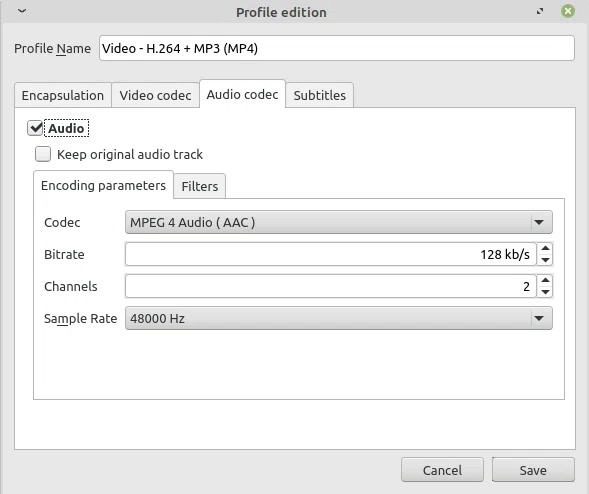Click the Codec label text
The width and height of the screenshot is (589, 494).
tap(62, 222)
